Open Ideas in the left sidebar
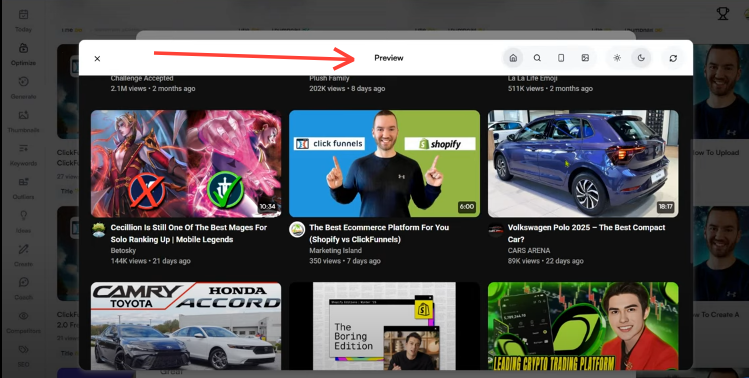749x378 pixels. [23, 222]
